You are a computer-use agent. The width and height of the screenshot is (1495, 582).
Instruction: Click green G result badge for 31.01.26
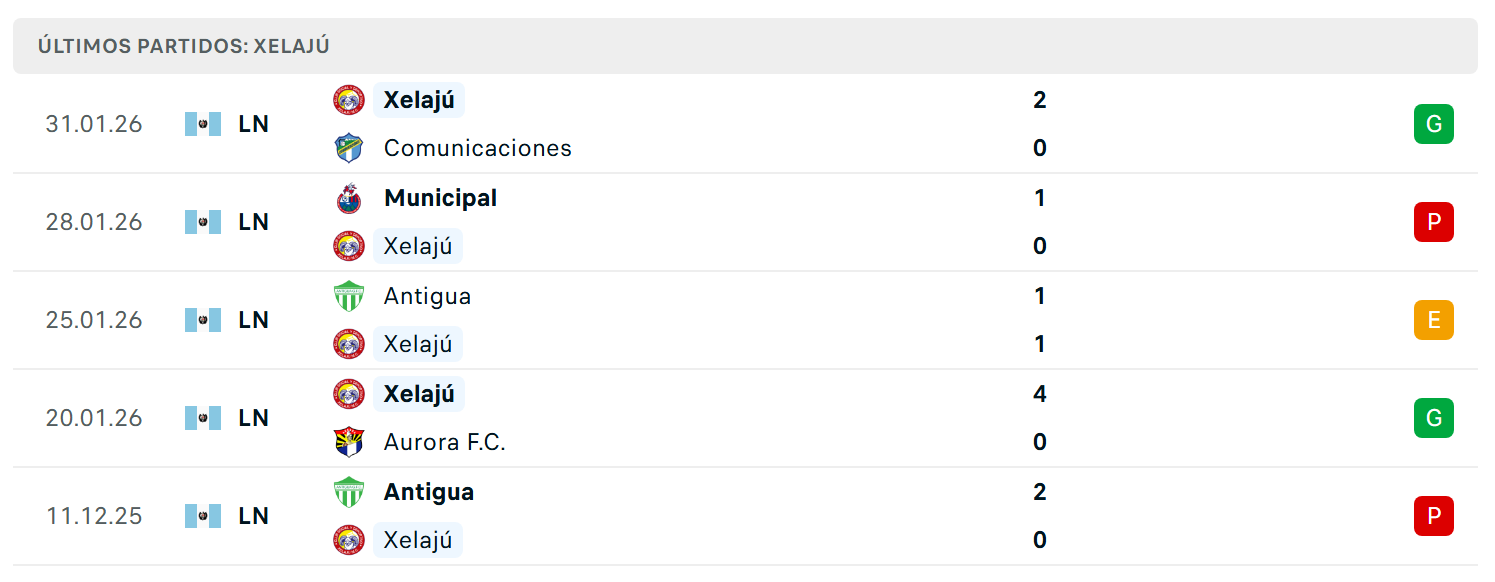pyautogui.click(x=1434, y=124)
